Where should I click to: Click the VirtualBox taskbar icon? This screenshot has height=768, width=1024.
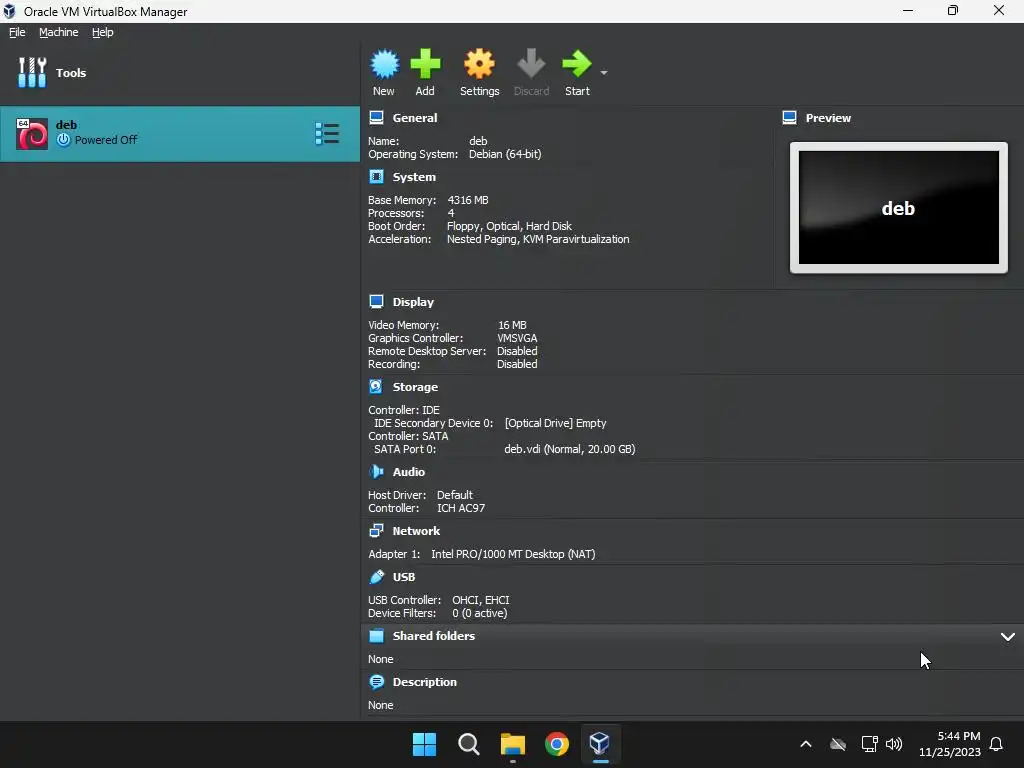(600, 744)
